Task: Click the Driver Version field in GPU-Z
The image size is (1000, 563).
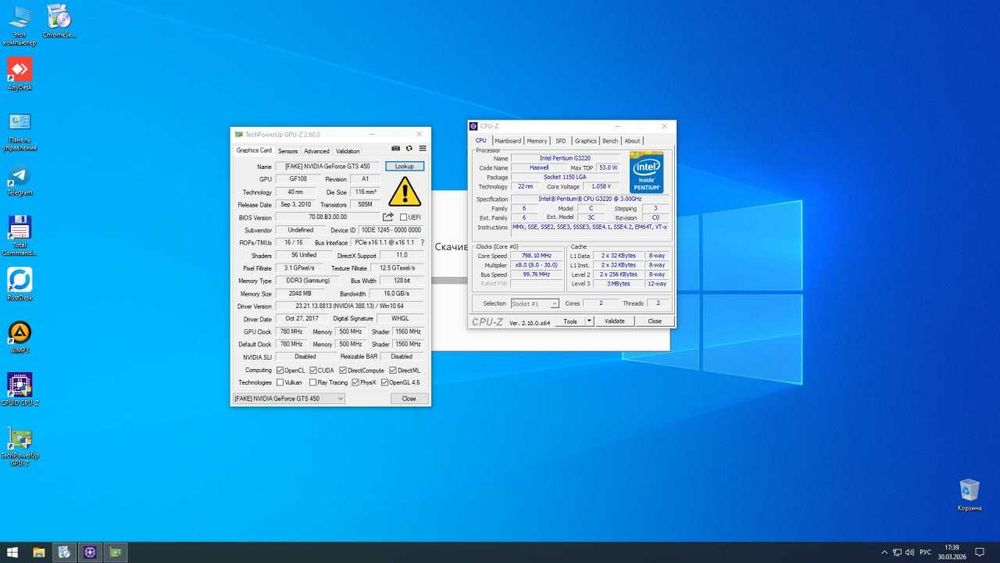Action: tap(349, 306)
